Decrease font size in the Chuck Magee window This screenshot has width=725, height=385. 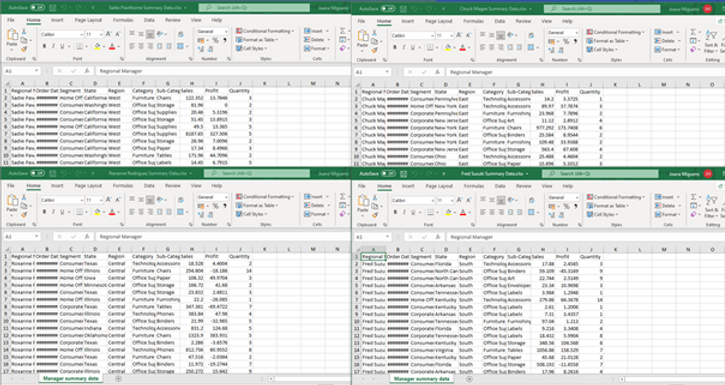[468, 35]
